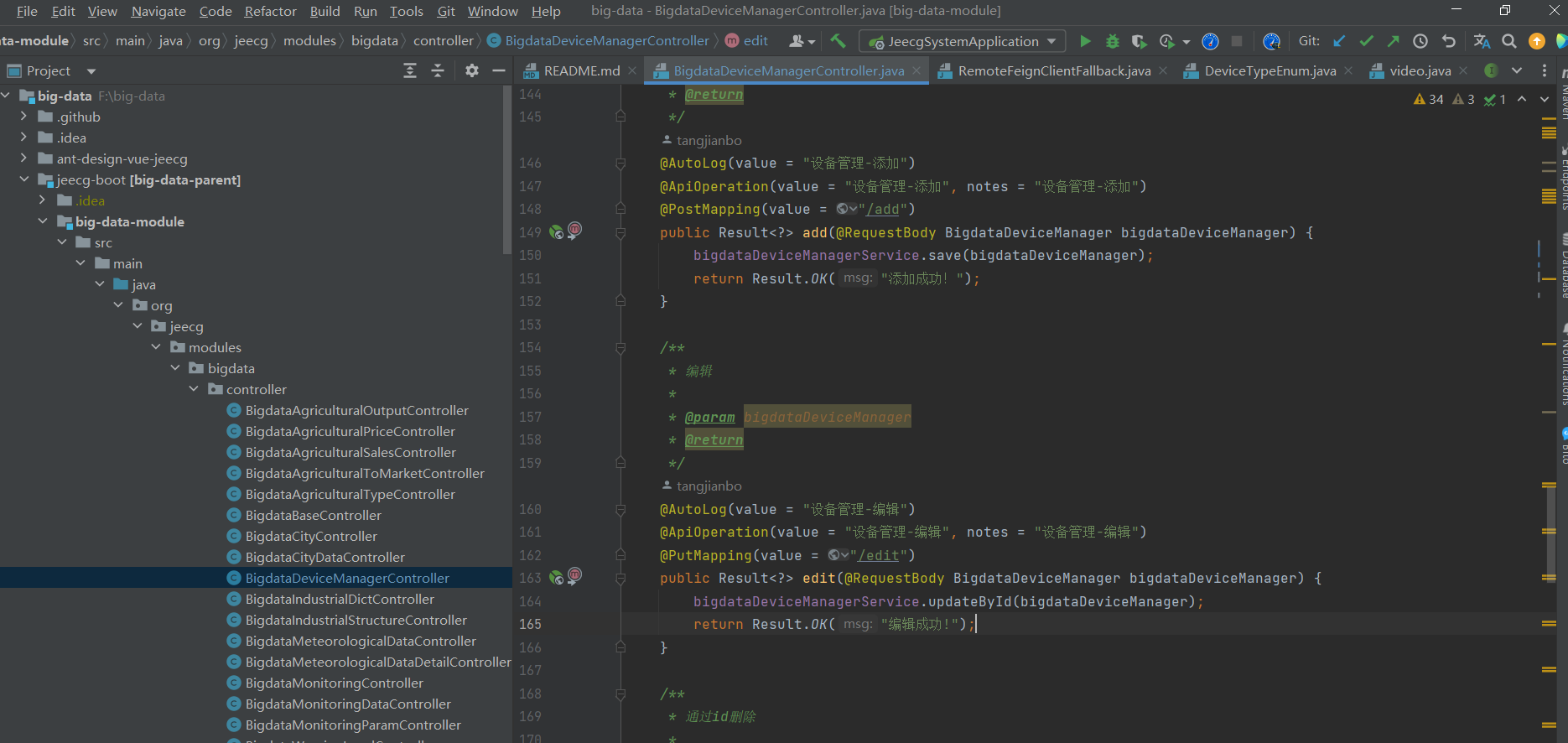Collapse the big-data-module node
1568x743 pixels.
pos(43,221)
